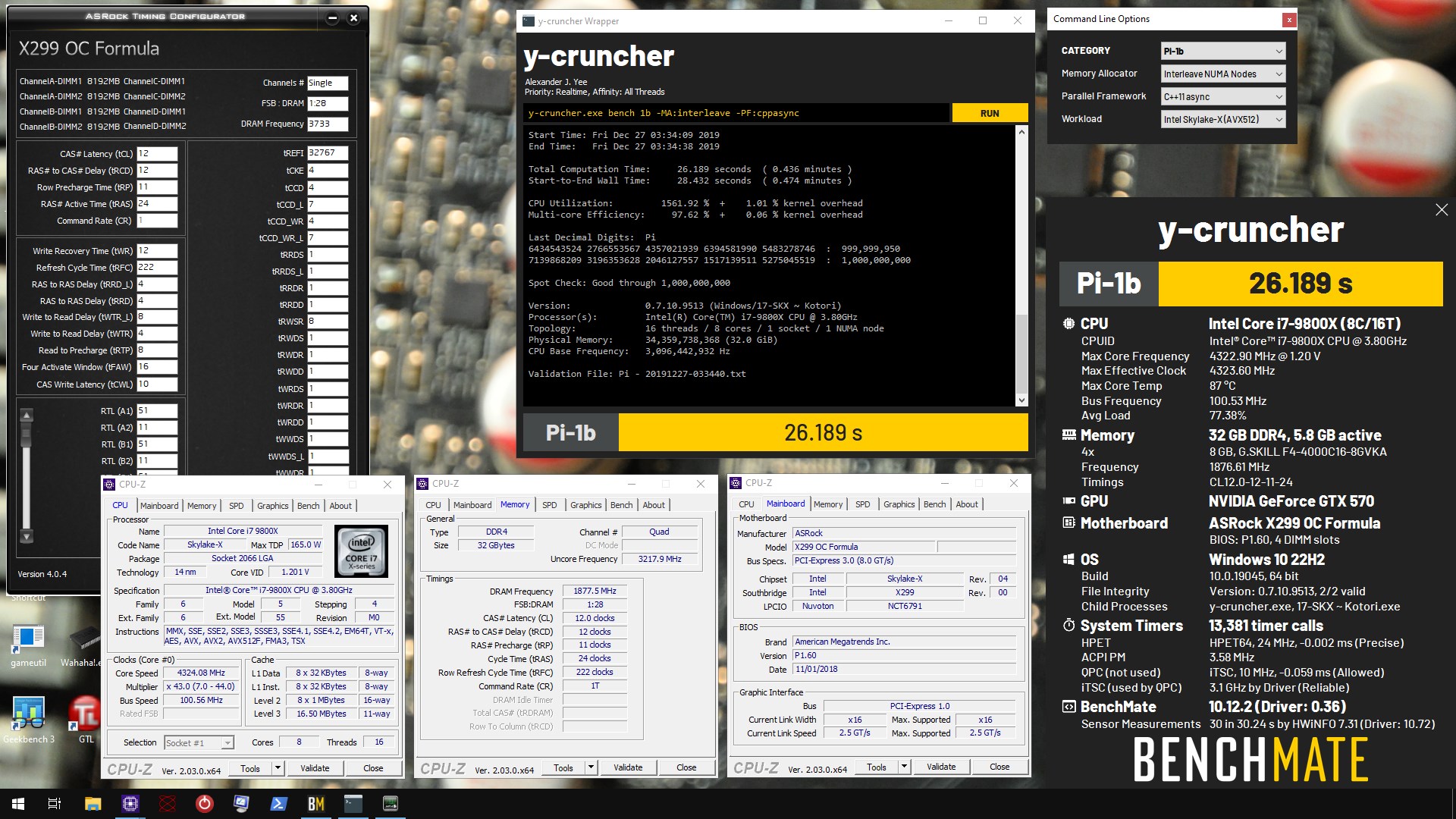Open the Graphics tab in the Memory-tab CPU-Z window
Viewport: 1456px width, 819px height.
[x=586, y=505]
